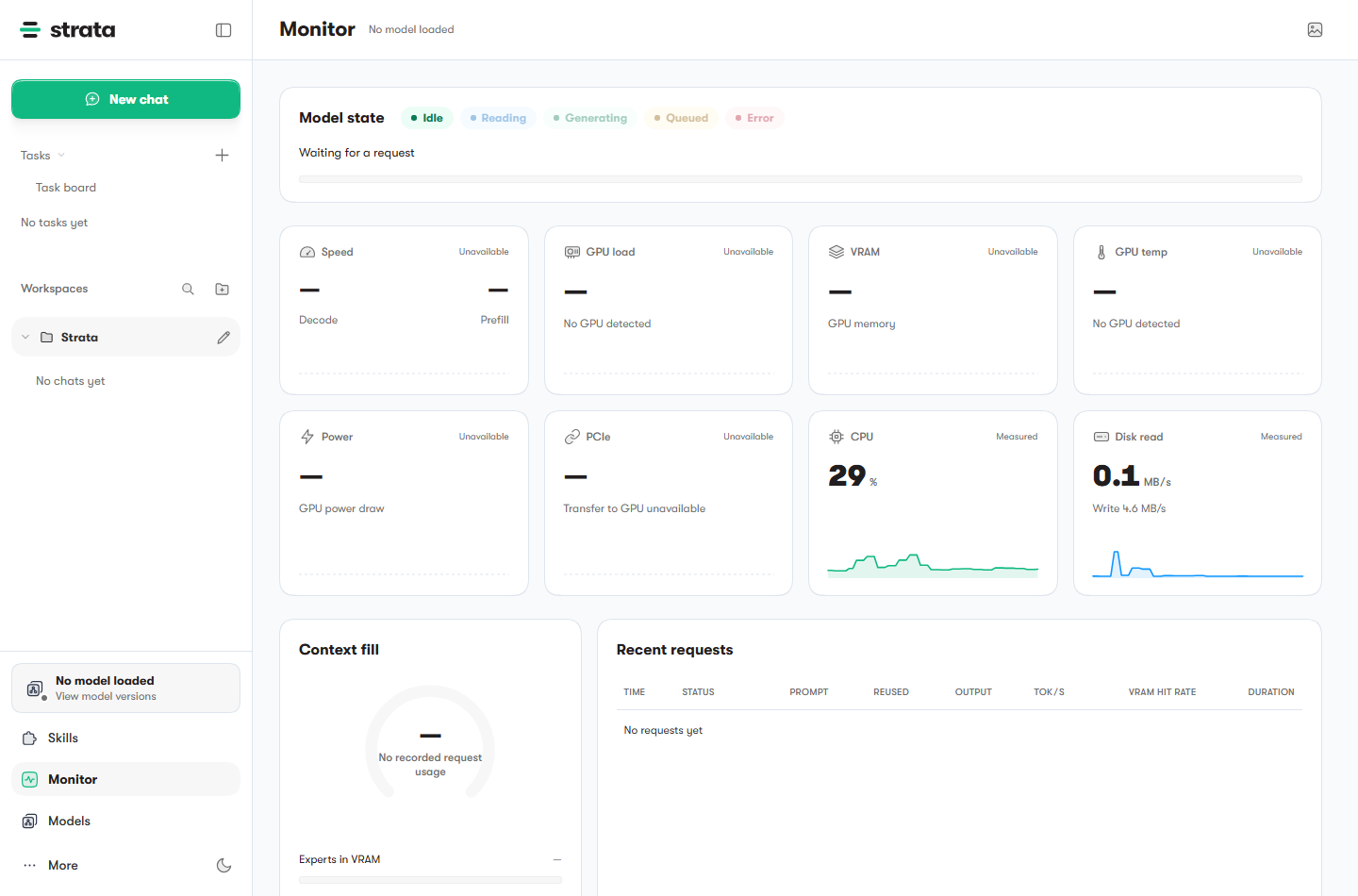Open the Models page
This screenshot has width=1358, height=896.
point(125,821)
